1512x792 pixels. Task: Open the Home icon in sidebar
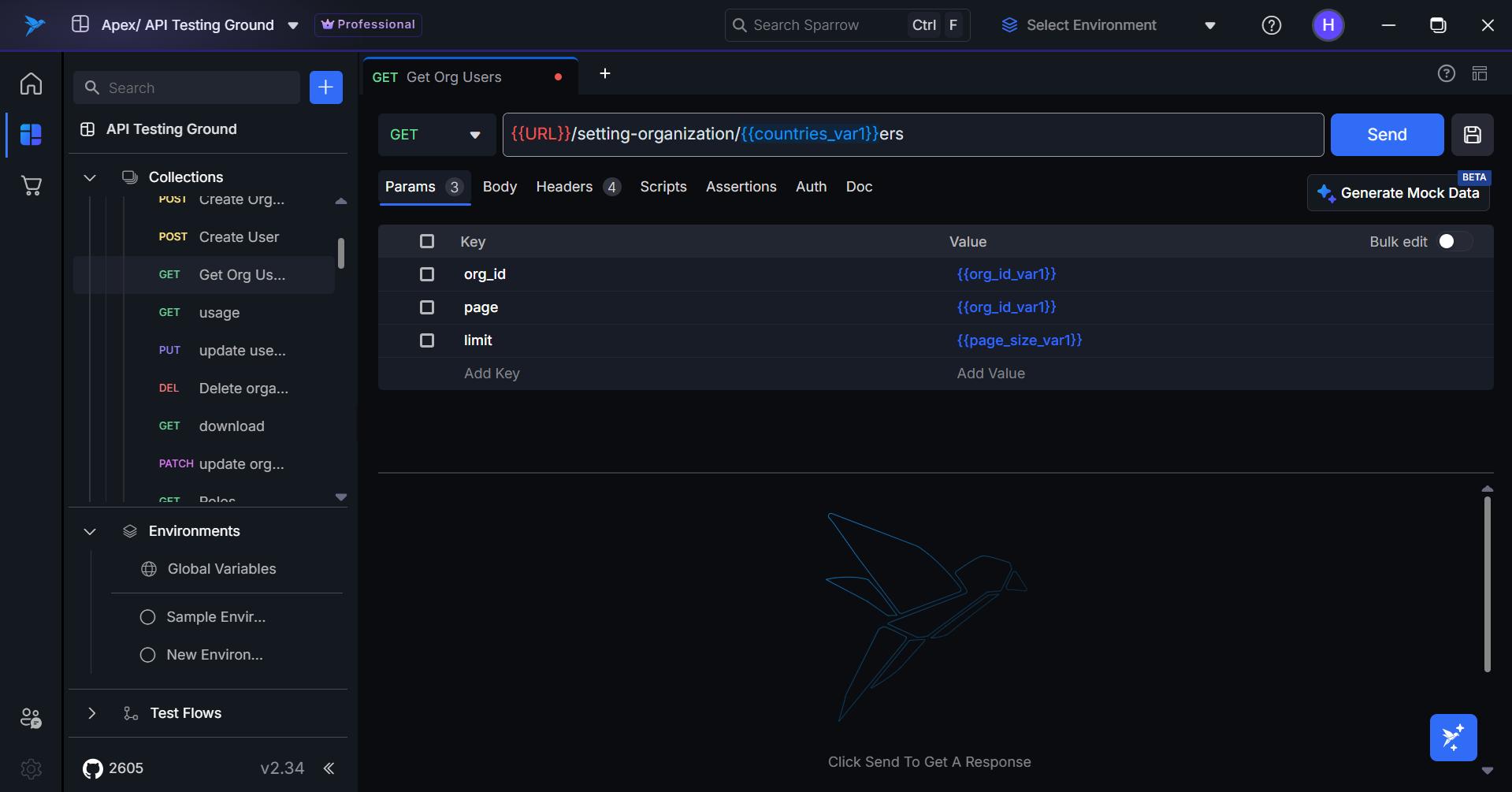click(x=31, y=84)
